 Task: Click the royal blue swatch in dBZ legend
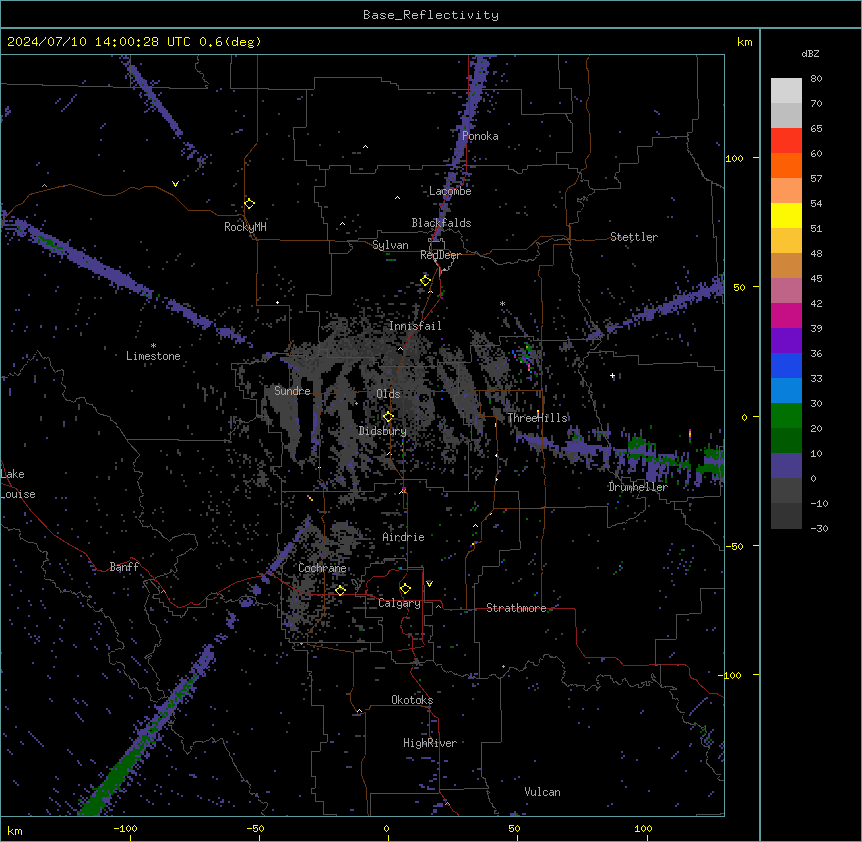tap(786, 365)
